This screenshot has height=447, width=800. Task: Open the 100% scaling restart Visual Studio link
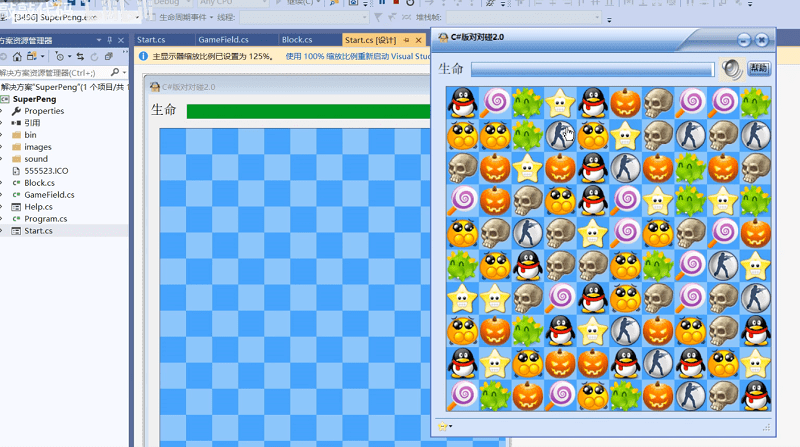[358, 56]
